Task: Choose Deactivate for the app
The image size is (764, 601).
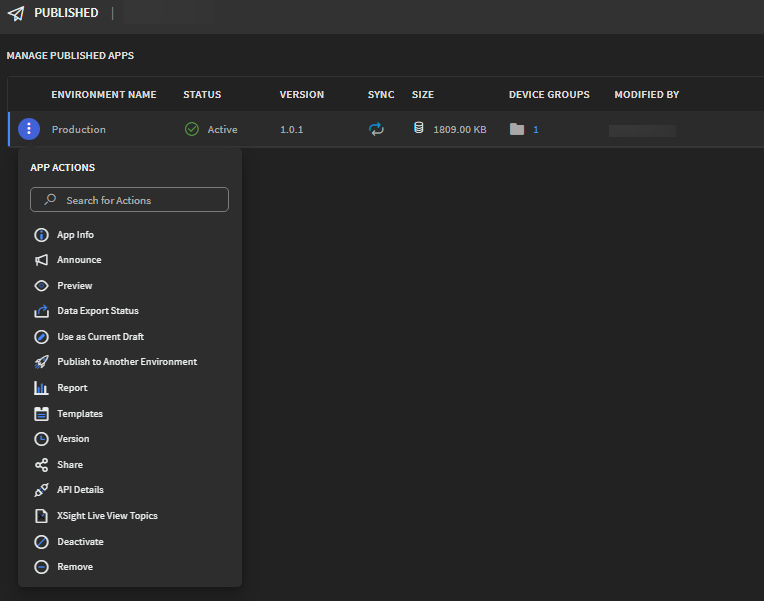Action: click(80, 542)
